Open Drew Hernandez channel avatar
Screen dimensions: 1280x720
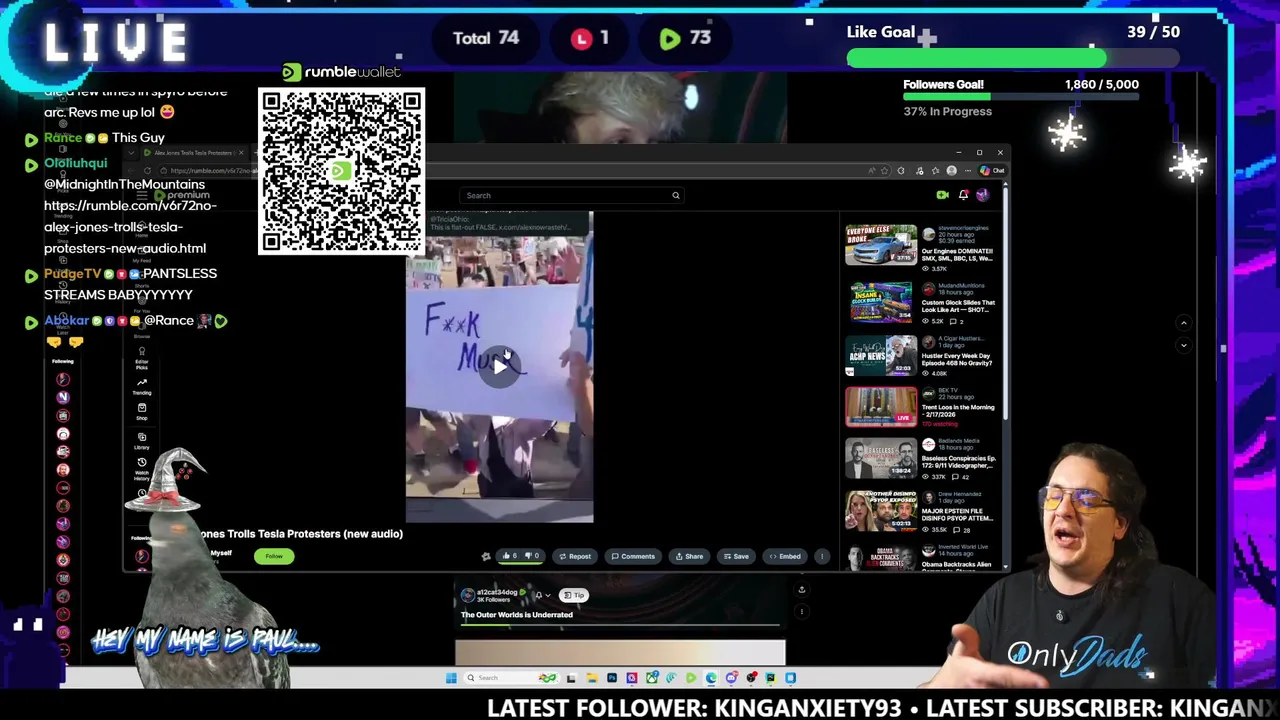(929, 498)
